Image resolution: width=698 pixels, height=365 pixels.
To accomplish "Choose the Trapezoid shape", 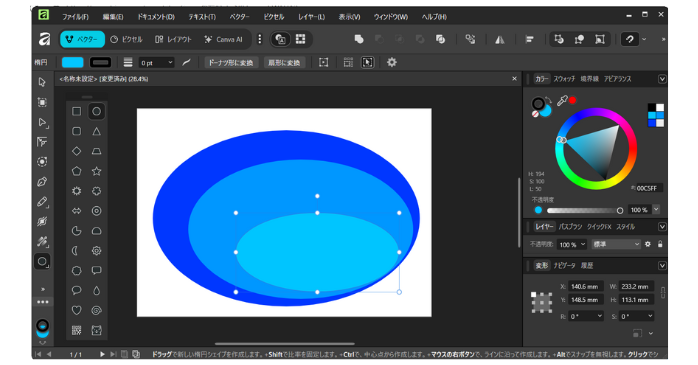I will [x=96, y=151].
